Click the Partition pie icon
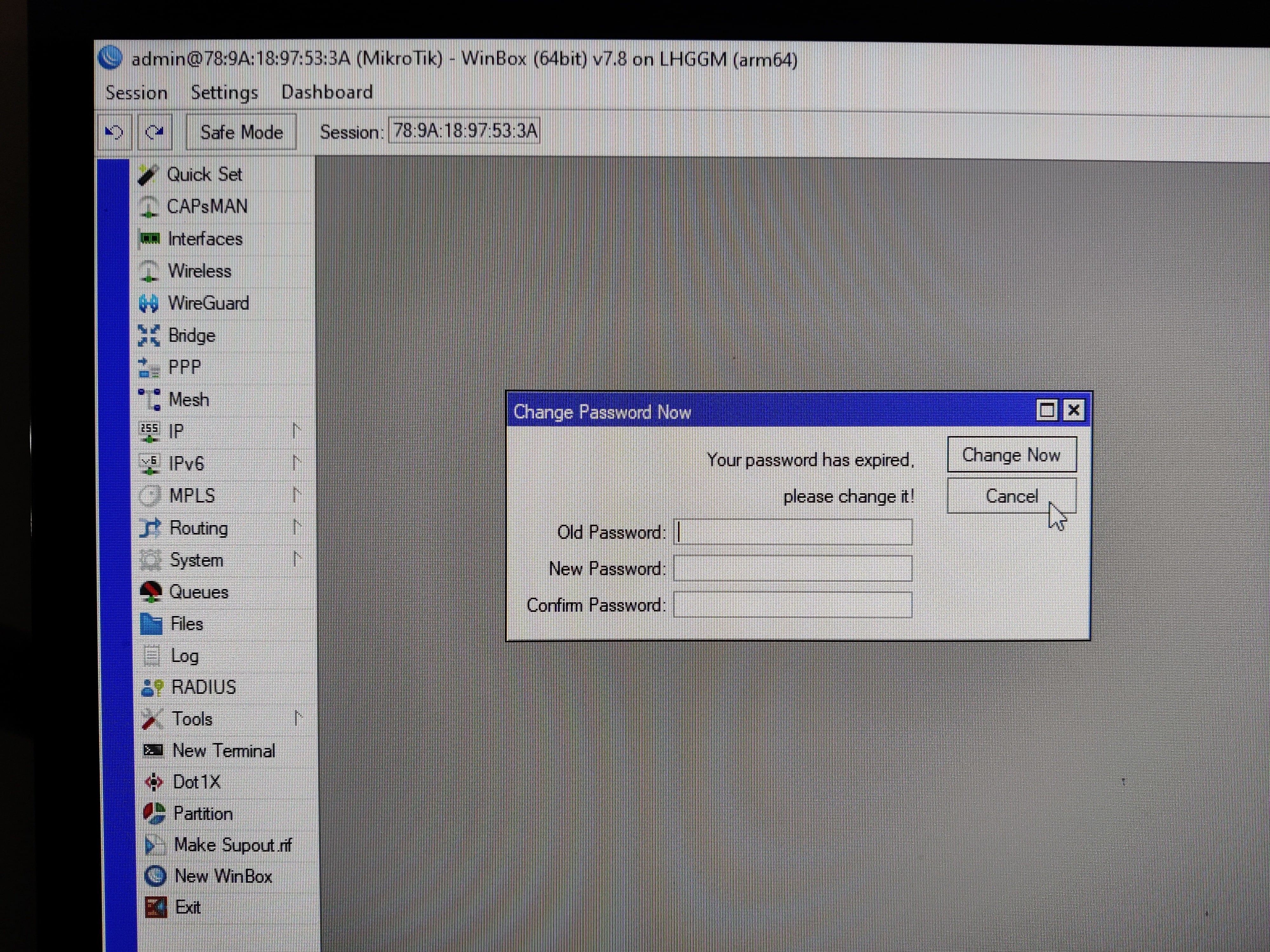Image resolution: width=1270 pixels, height=952 pixels. (x=154, y=813)
